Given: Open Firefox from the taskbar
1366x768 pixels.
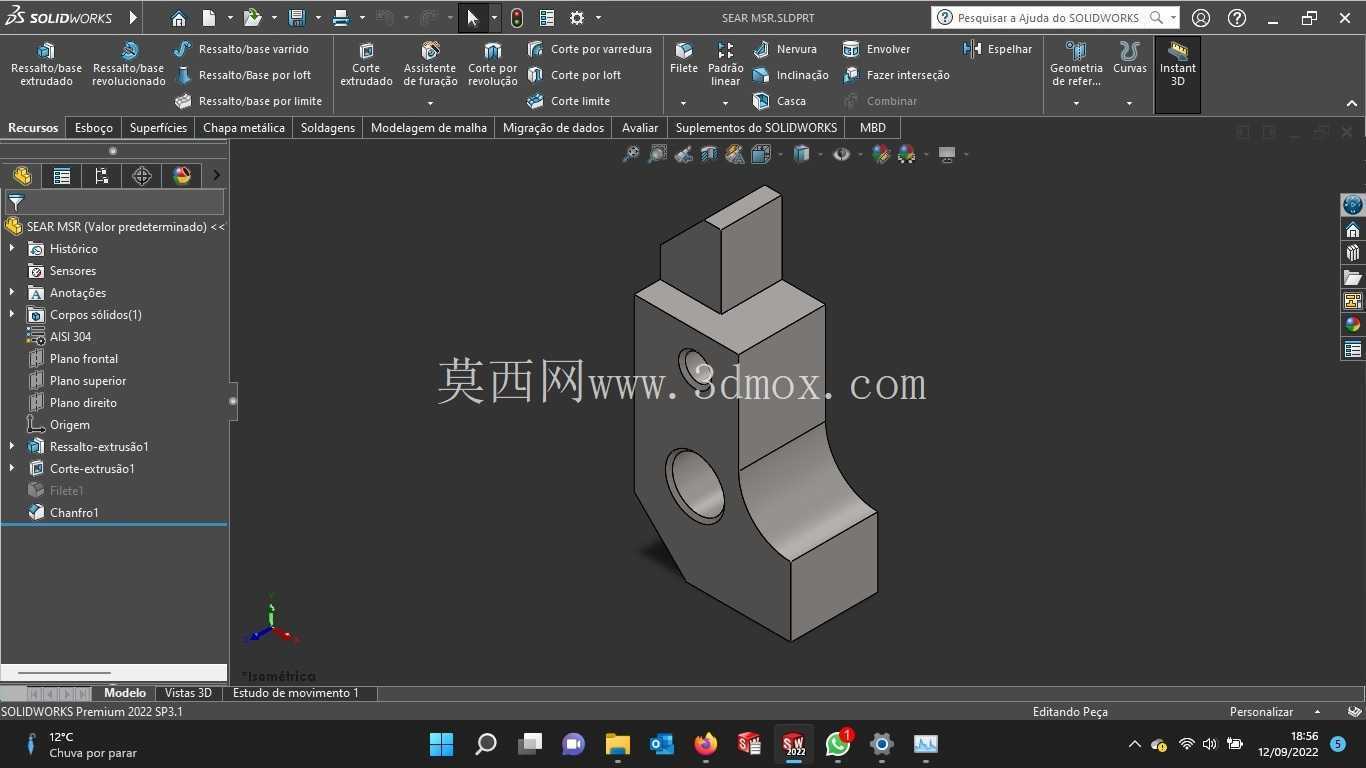Looking at the screenshot, I should (x=706, y=744).
